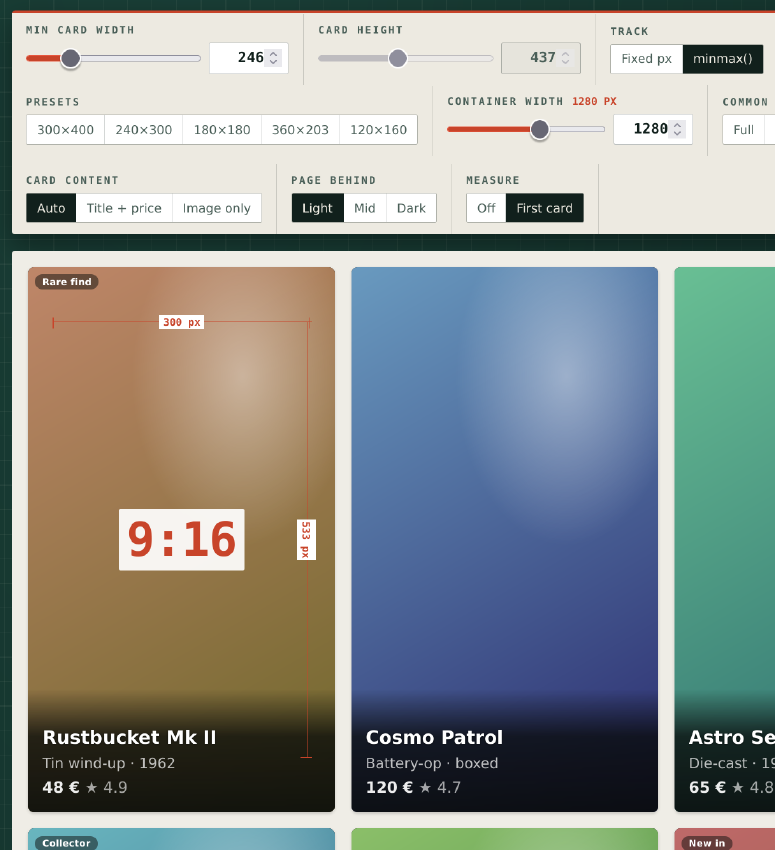Screen dimensions: 775x850
Task: Set page behind to Mid
Action: tap(365, 208)
